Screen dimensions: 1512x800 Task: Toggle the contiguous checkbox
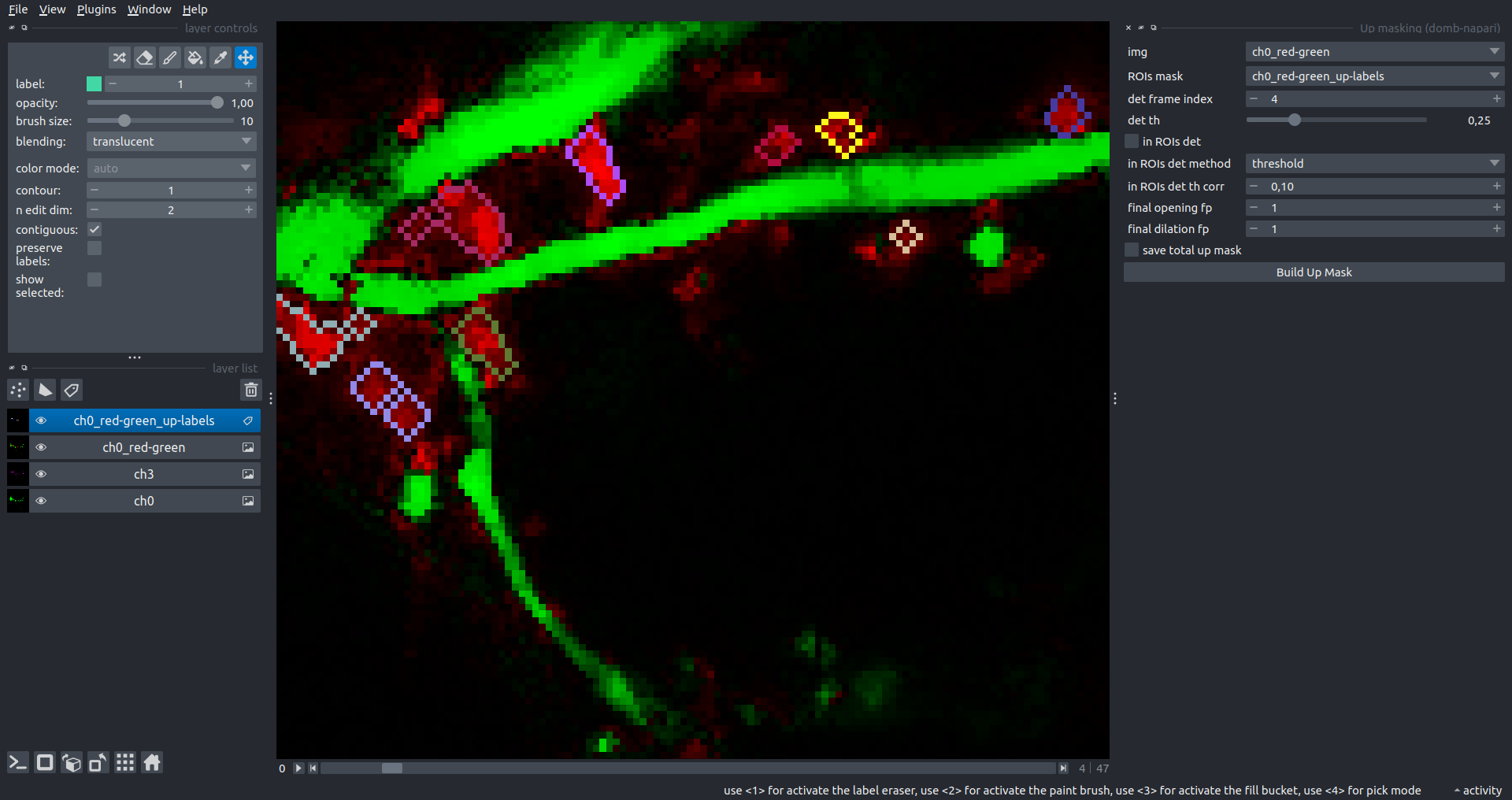94,229
